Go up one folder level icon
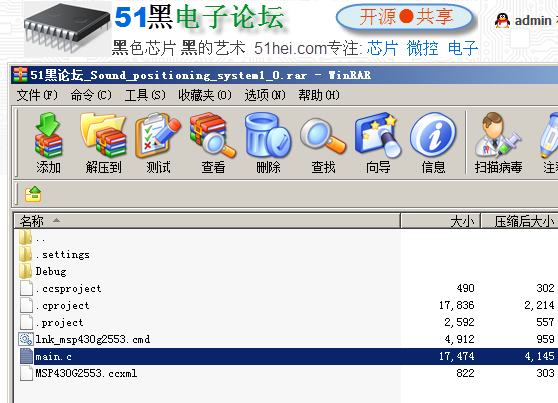This screenshot has width=558, height=403. (33, 194)
